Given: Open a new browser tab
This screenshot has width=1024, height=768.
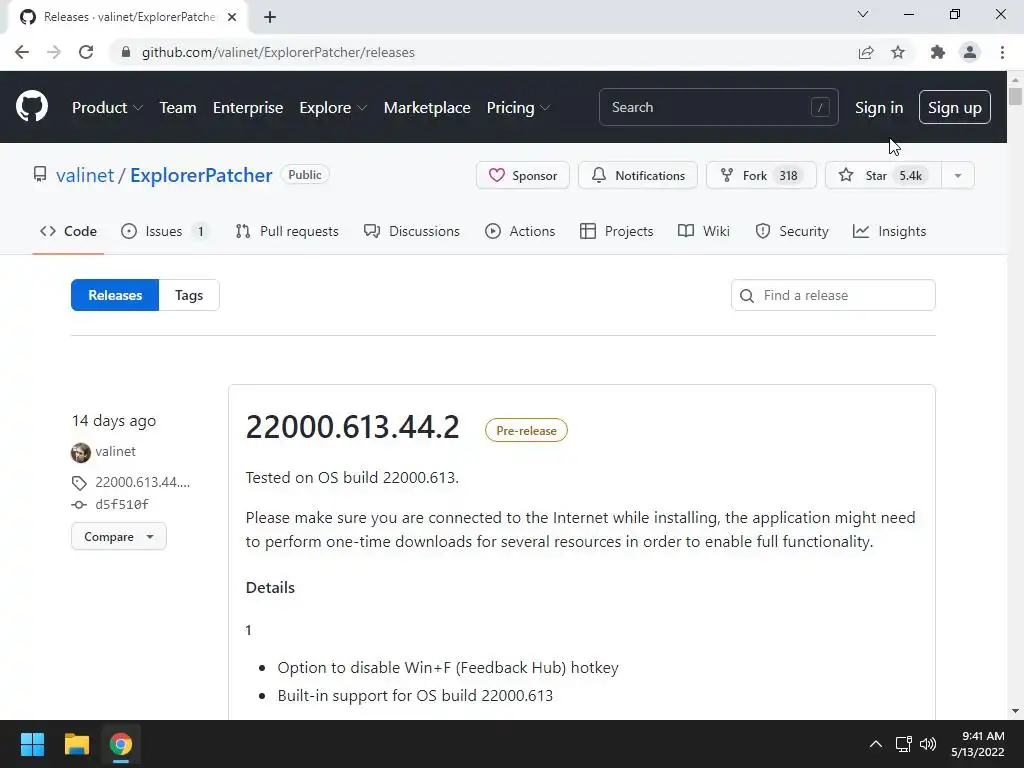Looking at the screenshot, I should pyautogui.click(x=270, y=17).
